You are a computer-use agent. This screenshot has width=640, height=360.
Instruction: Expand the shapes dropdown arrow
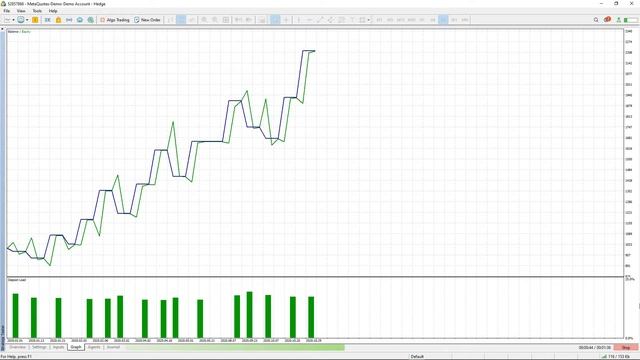[x=369, y=20]
